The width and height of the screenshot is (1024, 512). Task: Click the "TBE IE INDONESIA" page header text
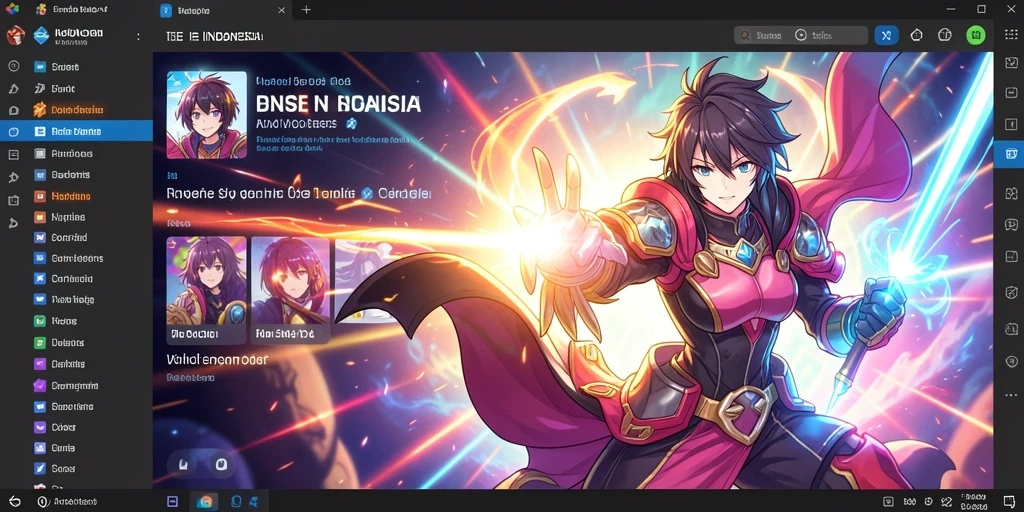pyautogui.click(x=215, y=37)
